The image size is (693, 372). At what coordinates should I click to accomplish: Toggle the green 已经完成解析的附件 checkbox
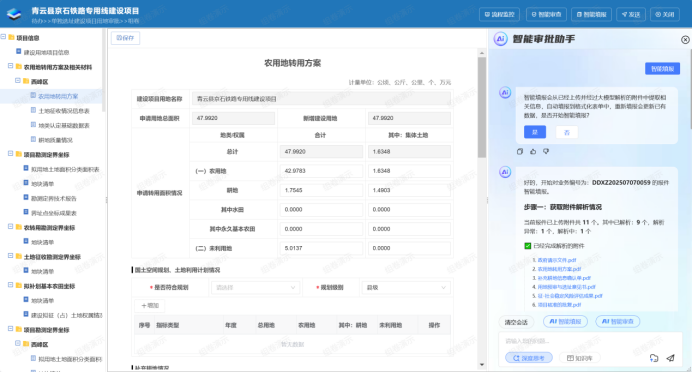coord(527,246)
